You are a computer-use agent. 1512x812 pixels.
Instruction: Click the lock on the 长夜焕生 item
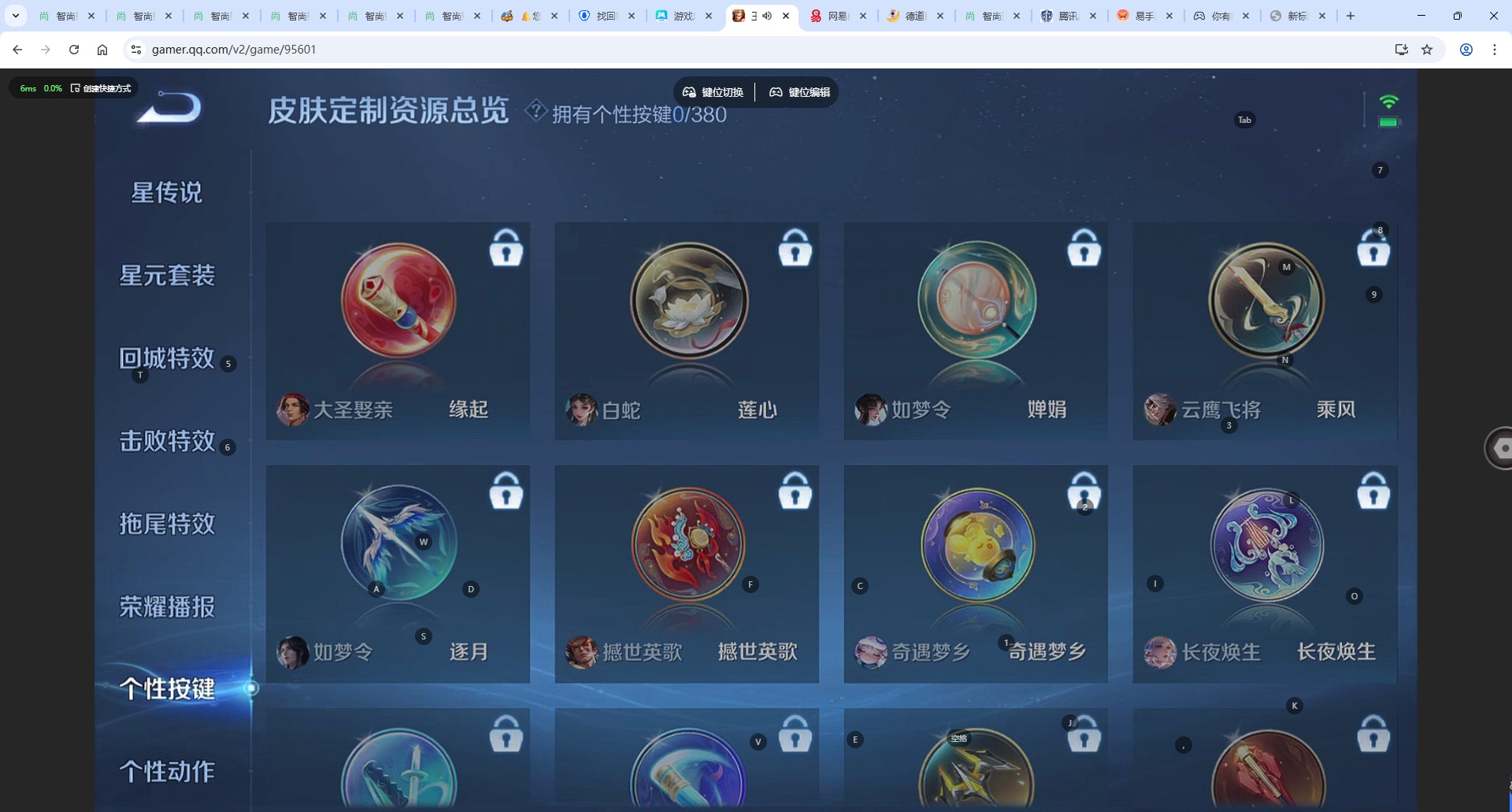point(1373,491)
